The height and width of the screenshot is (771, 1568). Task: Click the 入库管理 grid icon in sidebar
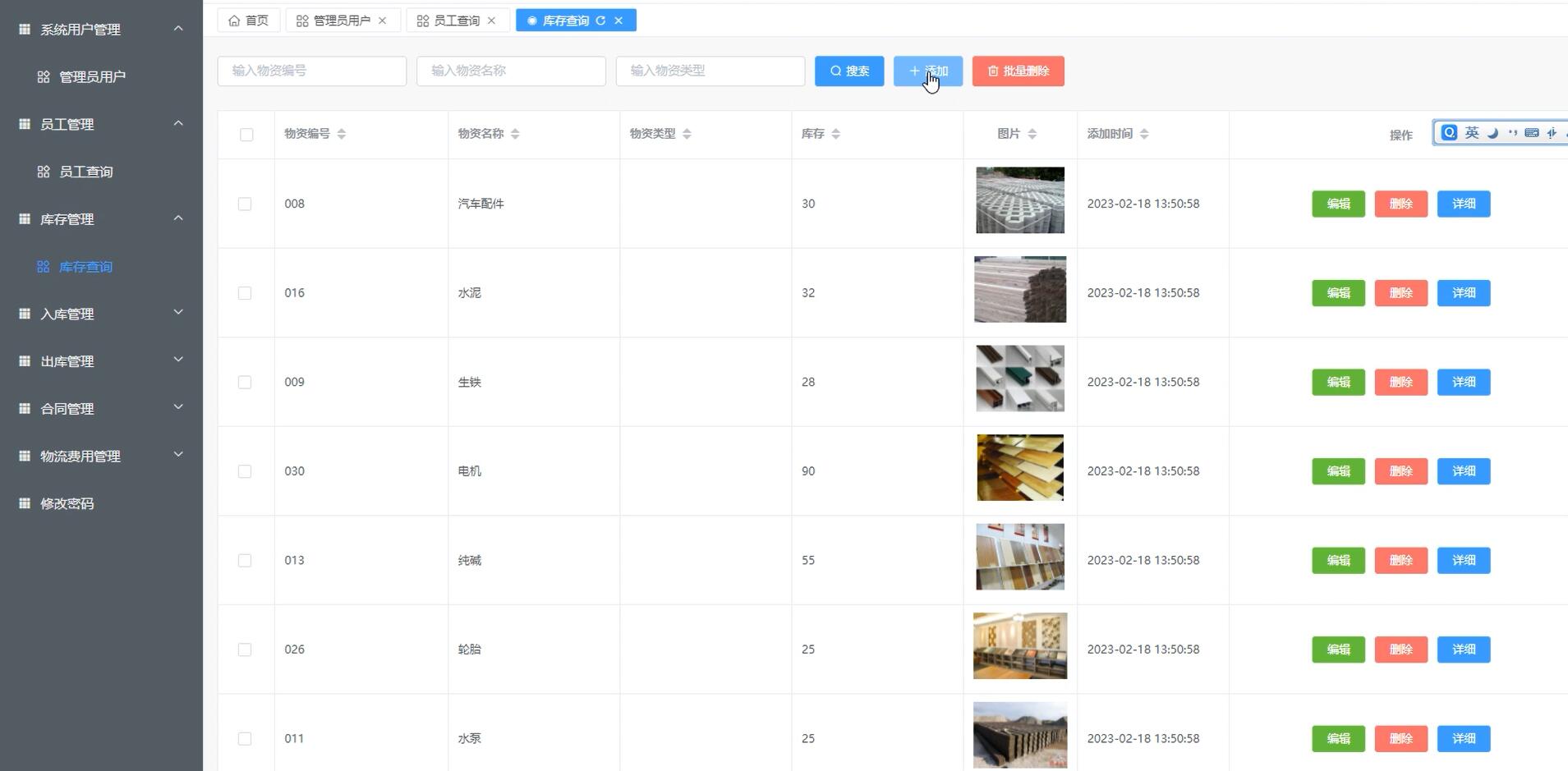(x=25, y=314)
